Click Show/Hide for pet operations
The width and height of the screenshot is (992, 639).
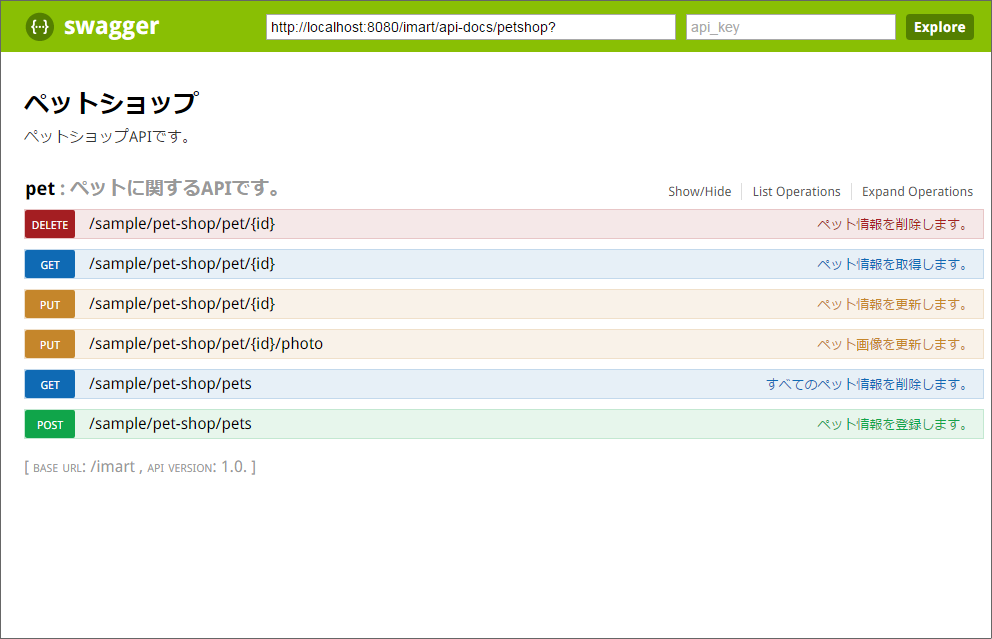[700, 191]
